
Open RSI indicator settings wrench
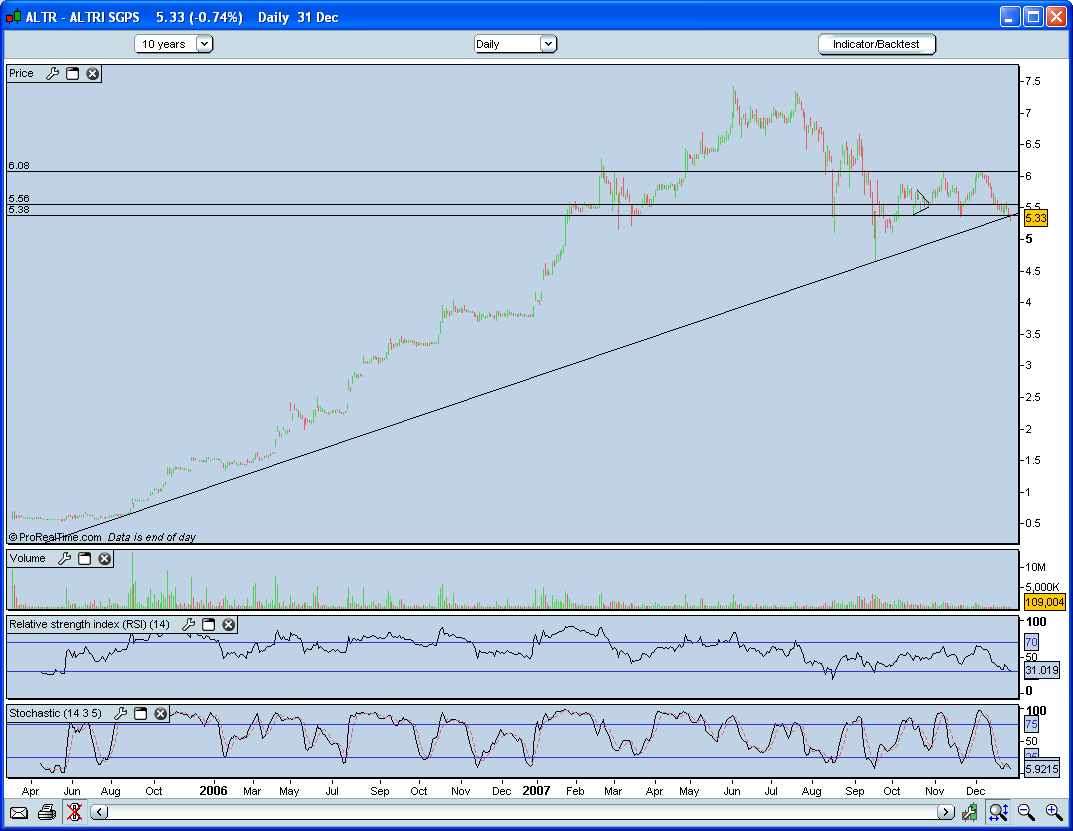189,624
